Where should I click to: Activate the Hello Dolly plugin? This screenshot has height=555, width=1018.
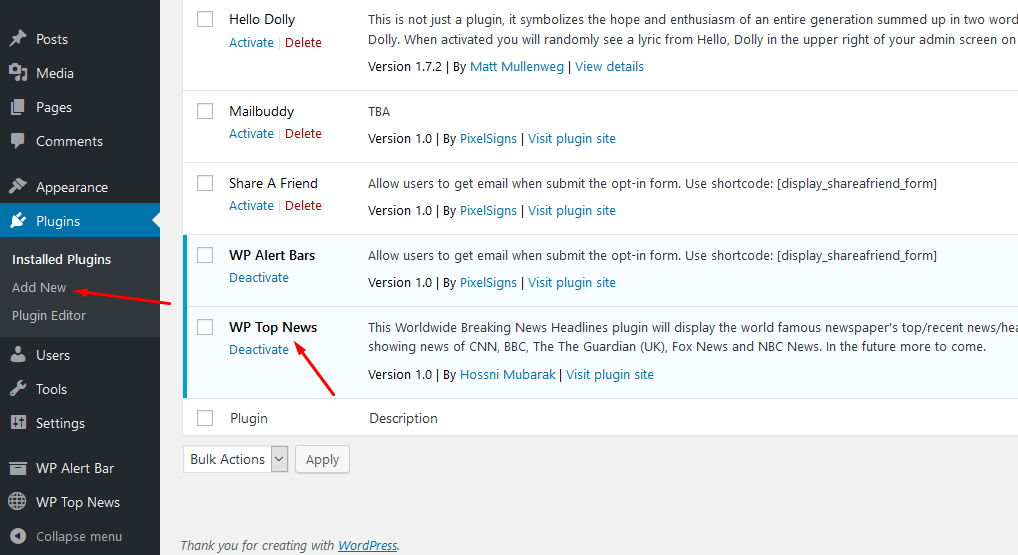[251, 42]
